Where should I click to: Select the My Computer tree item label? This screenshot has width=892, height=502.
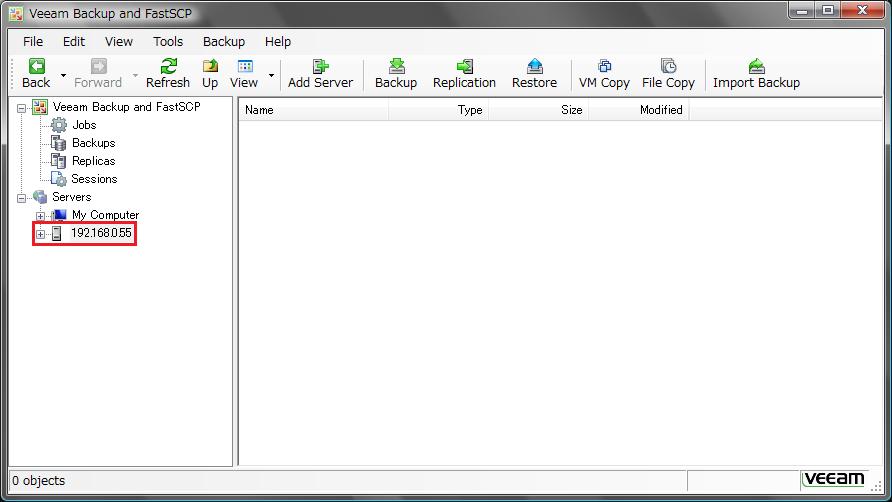(106, 215)
